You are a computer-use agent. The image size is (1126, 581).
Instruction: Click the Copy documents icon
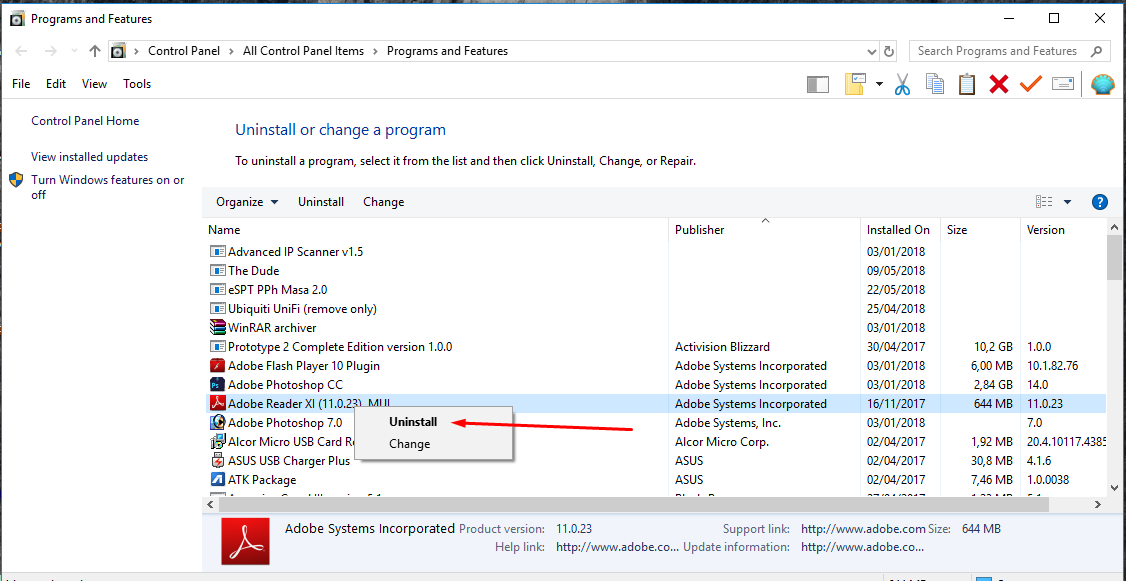tap(935, 84)
